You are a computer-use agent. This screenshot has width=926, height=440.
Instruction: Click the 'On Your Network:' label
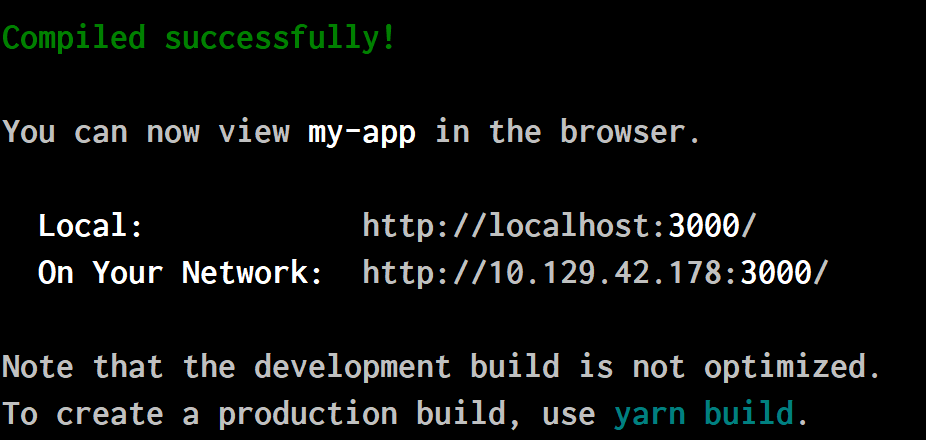[x=181, y=272]
